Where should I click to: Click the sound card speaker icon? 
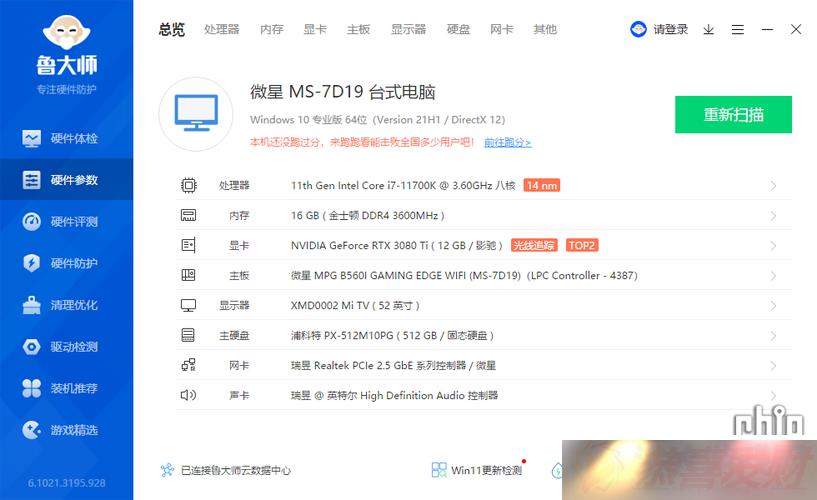188,395
